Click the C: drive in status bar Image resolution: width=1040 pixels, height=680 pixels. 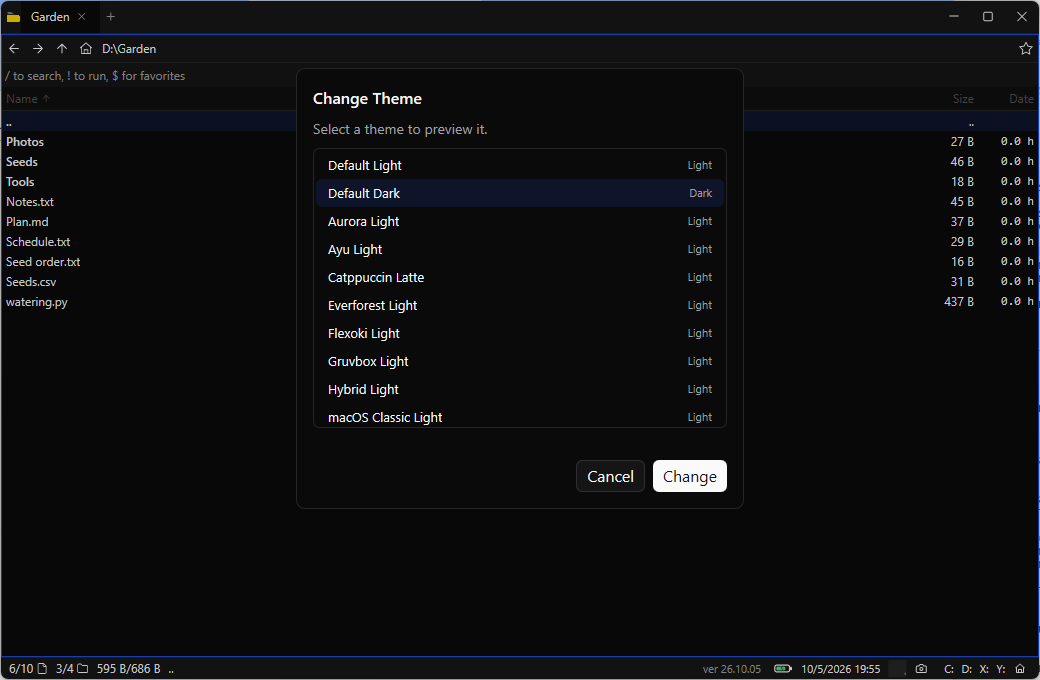click(x=949, y=669)
